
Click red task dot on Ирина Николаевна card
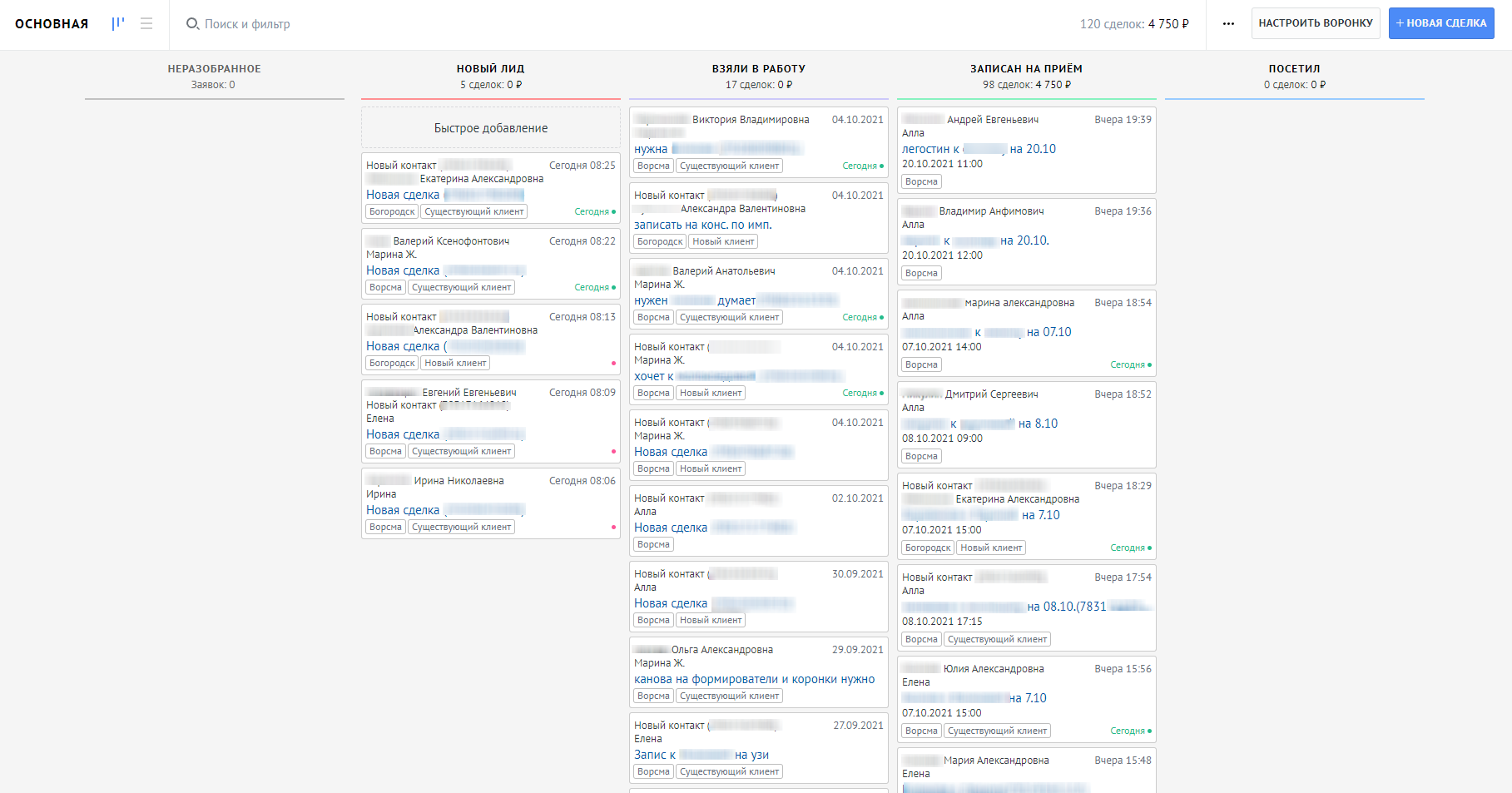pos(613,527)
